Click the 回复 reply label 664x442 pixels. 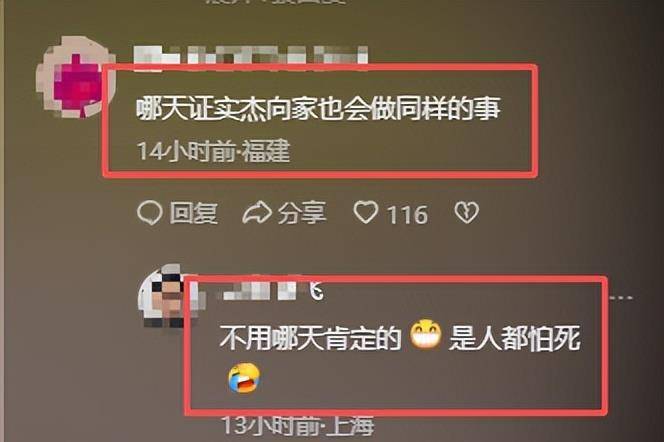tap(194, 213)
